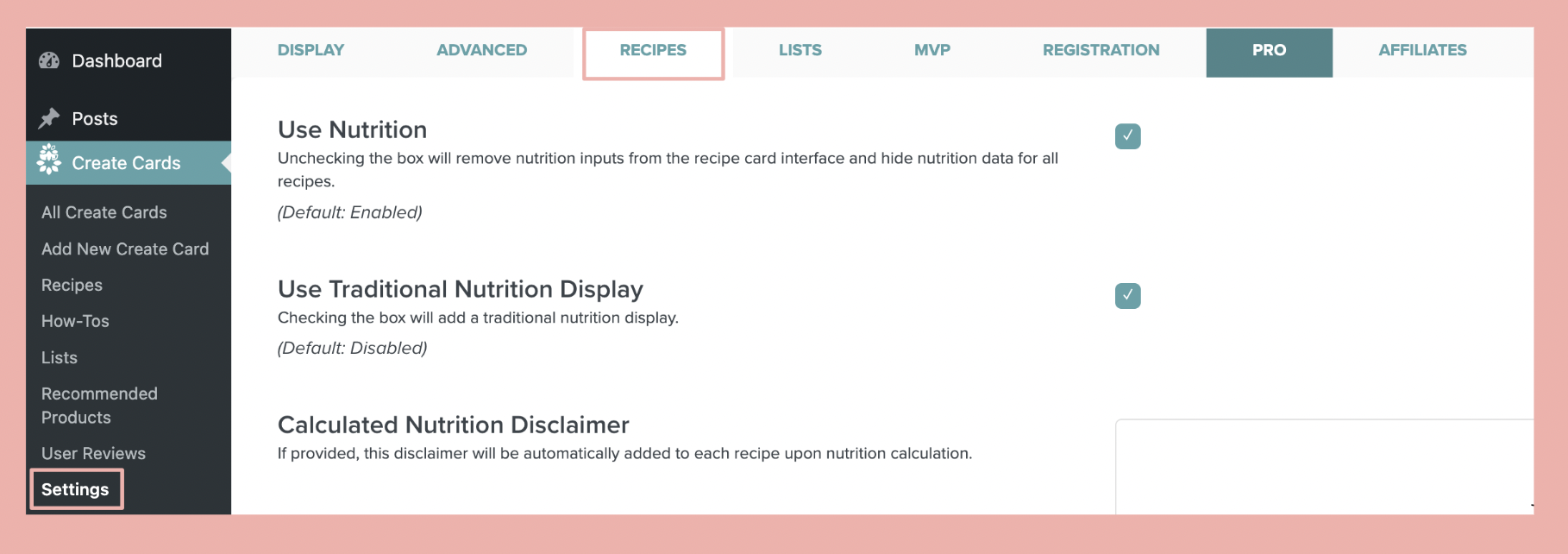Viewport: 1568px width, 554px height.
Task: Switch to the Display tab
Action: (310, 50)
